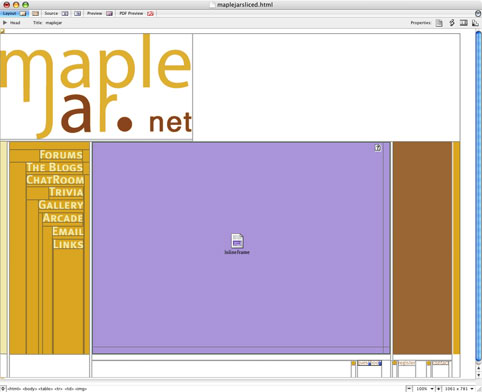The width and height of the screenshot is (482, 392).
Task: Toggle the split source view icon
Action: pos(464,23)
